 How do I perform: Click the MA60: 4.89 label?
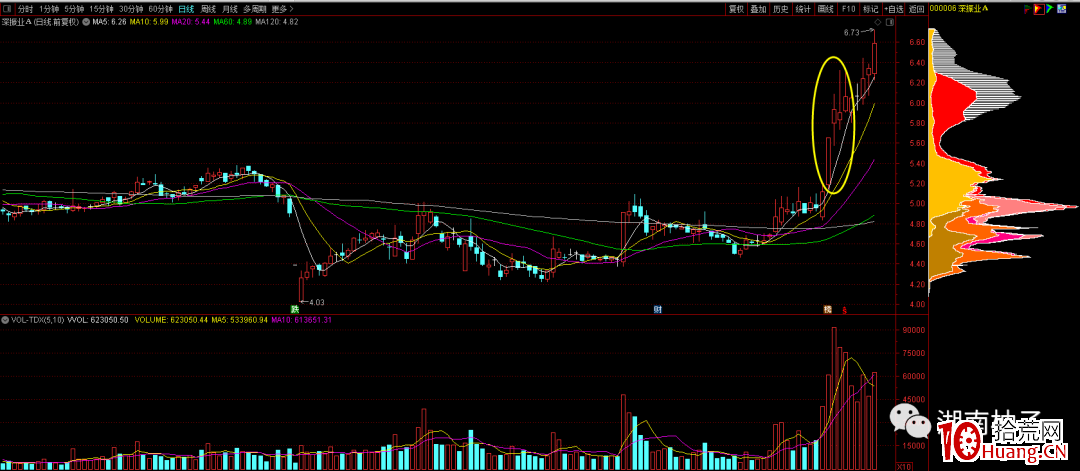tap(232, 22)
